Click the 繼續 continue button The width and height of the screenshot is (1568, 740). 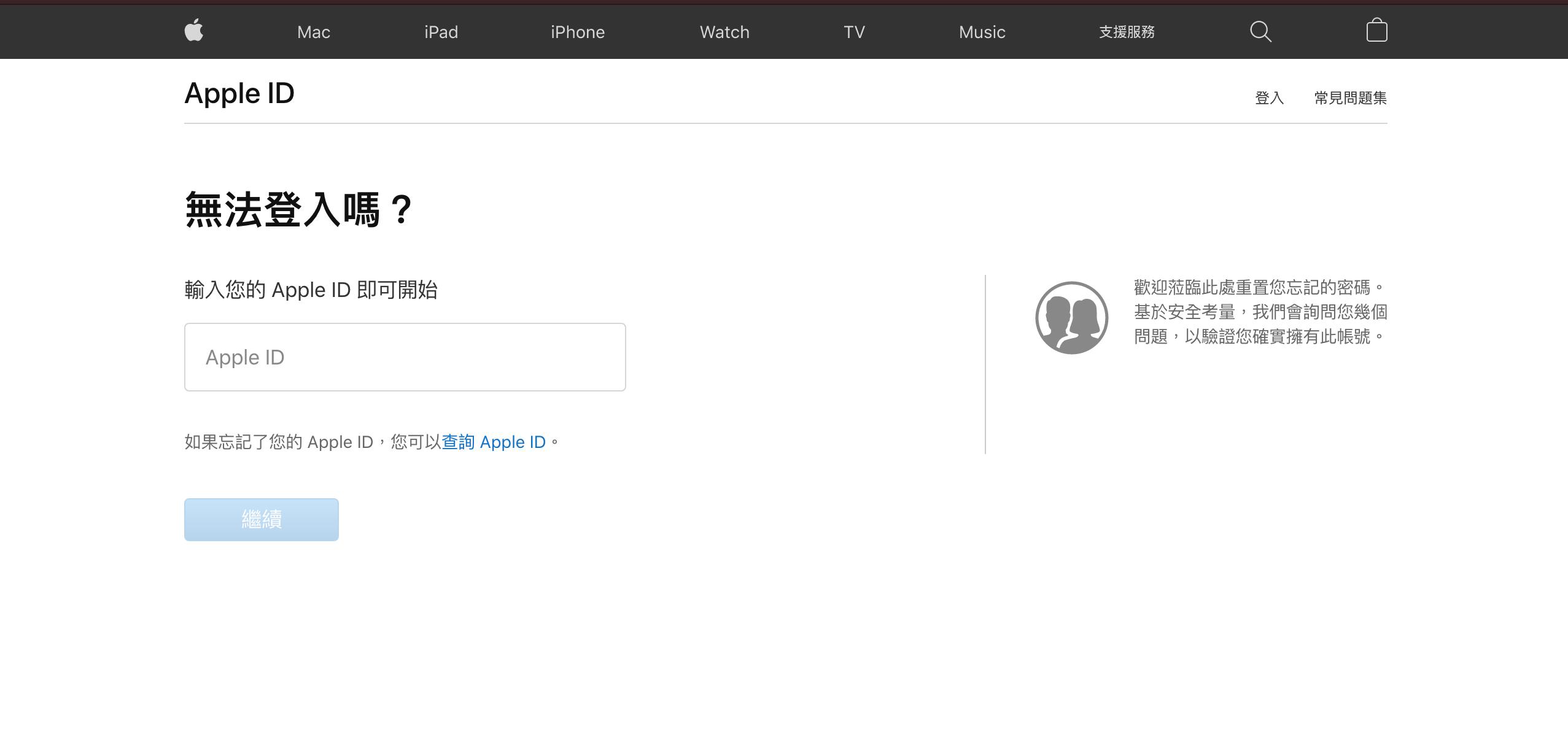pos(262,520)
